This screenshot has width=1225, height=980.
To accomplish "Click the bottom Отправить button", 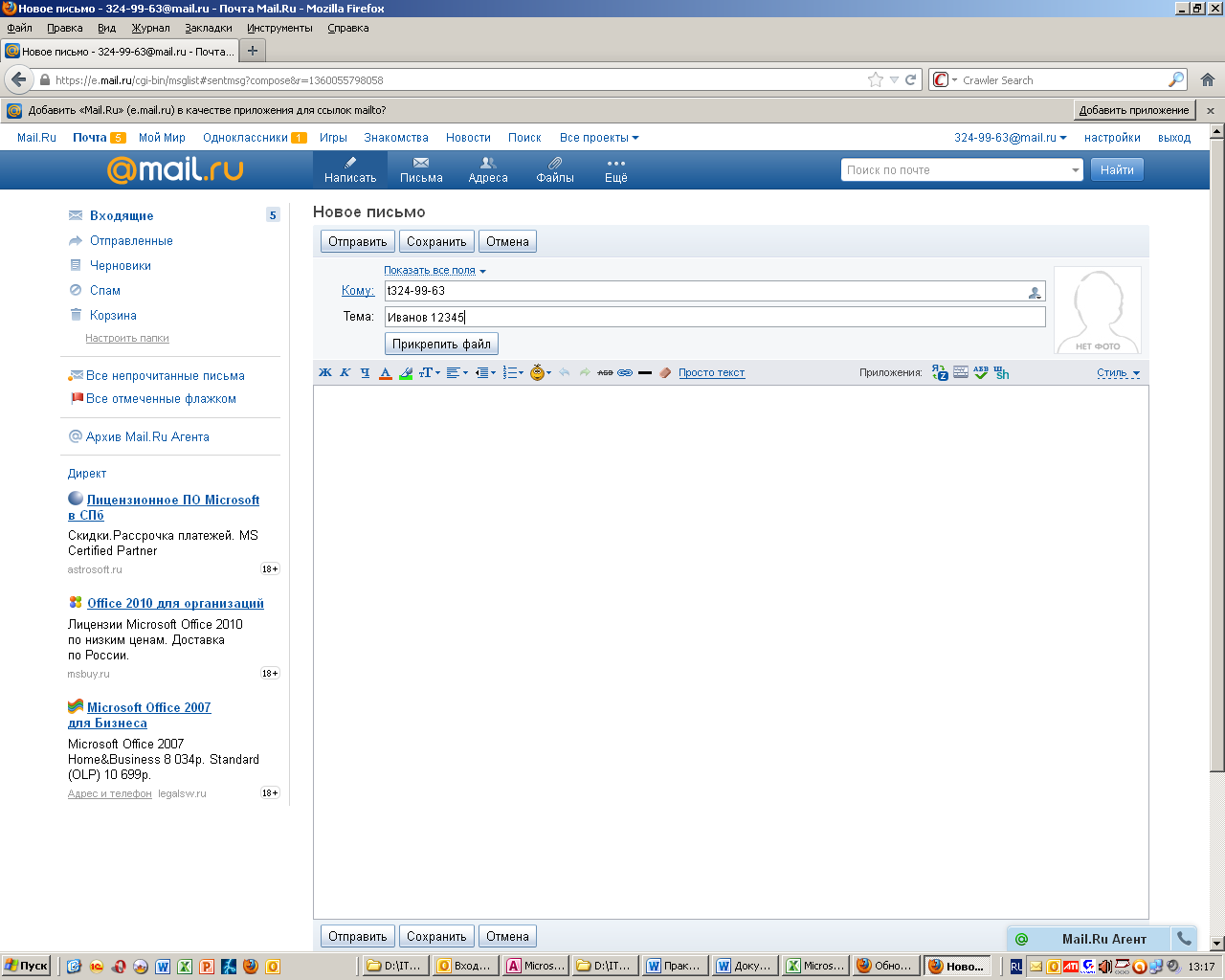I will [358, 936].
